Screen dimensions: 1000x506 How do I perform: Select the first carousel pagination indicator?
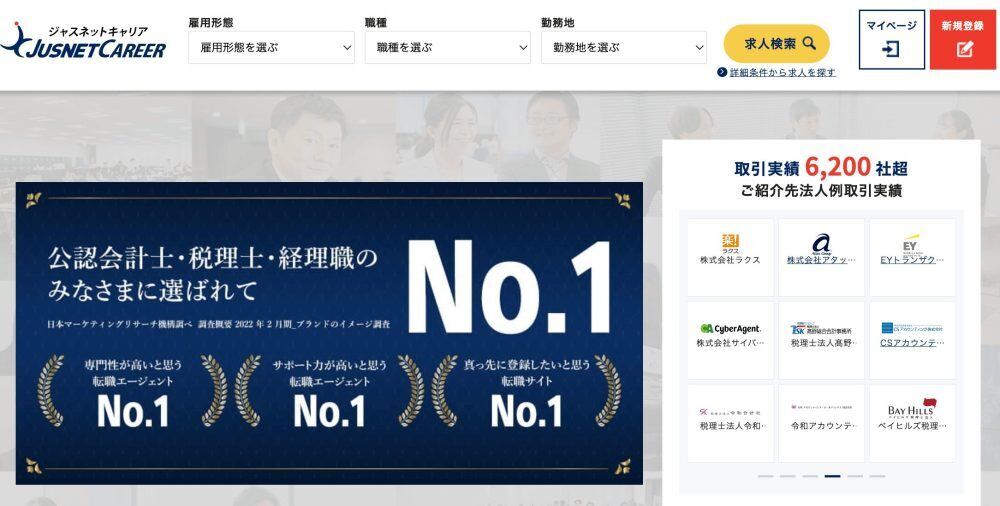point(765,476)
